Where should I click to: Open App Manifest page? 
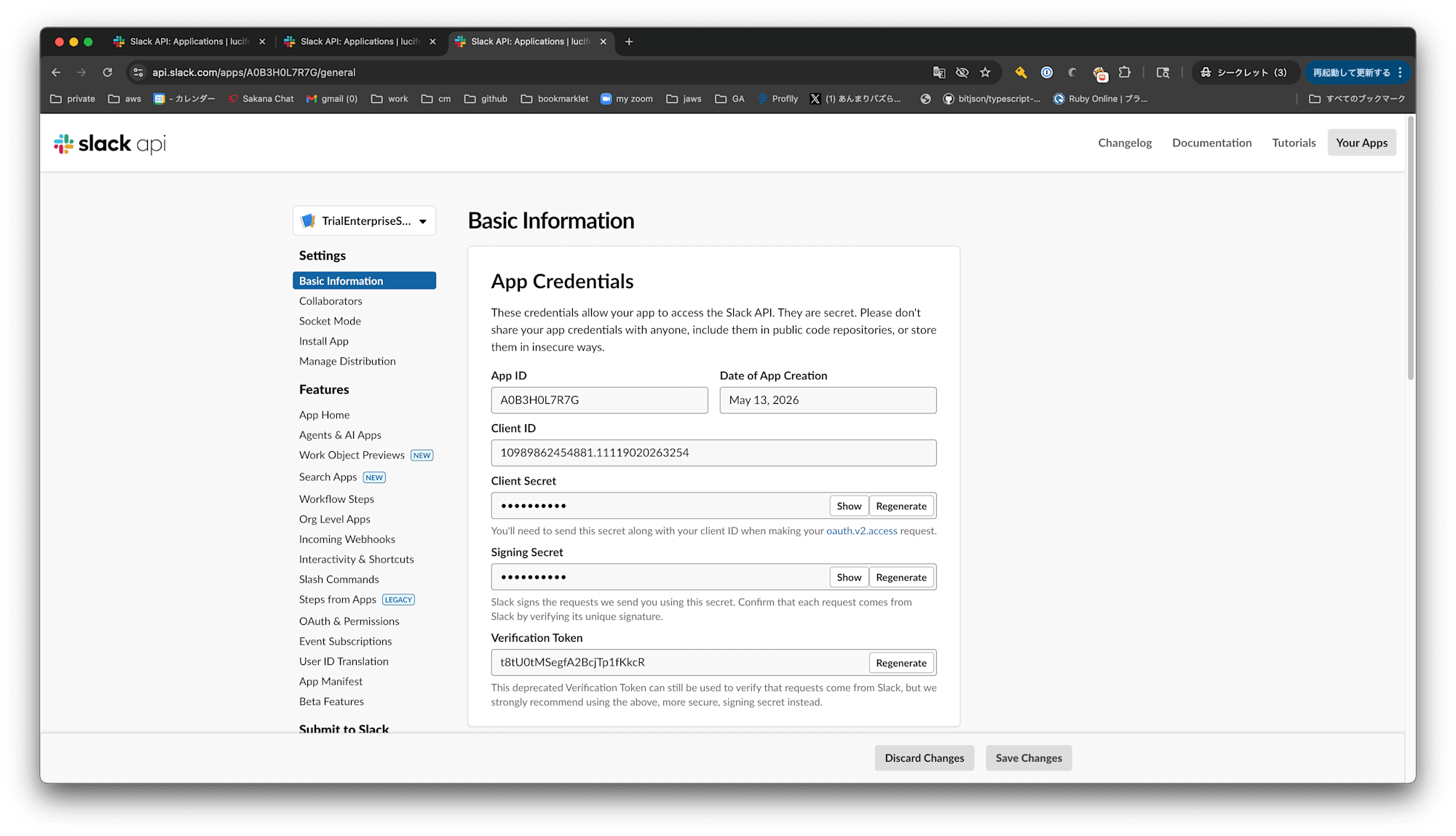click(x=331, y=682)
